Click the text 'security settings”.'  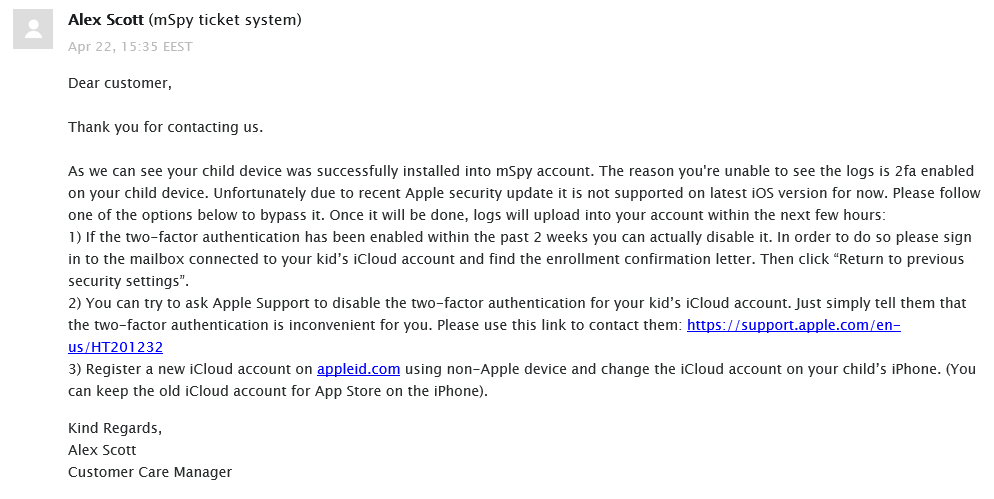[x=129, y=281]
